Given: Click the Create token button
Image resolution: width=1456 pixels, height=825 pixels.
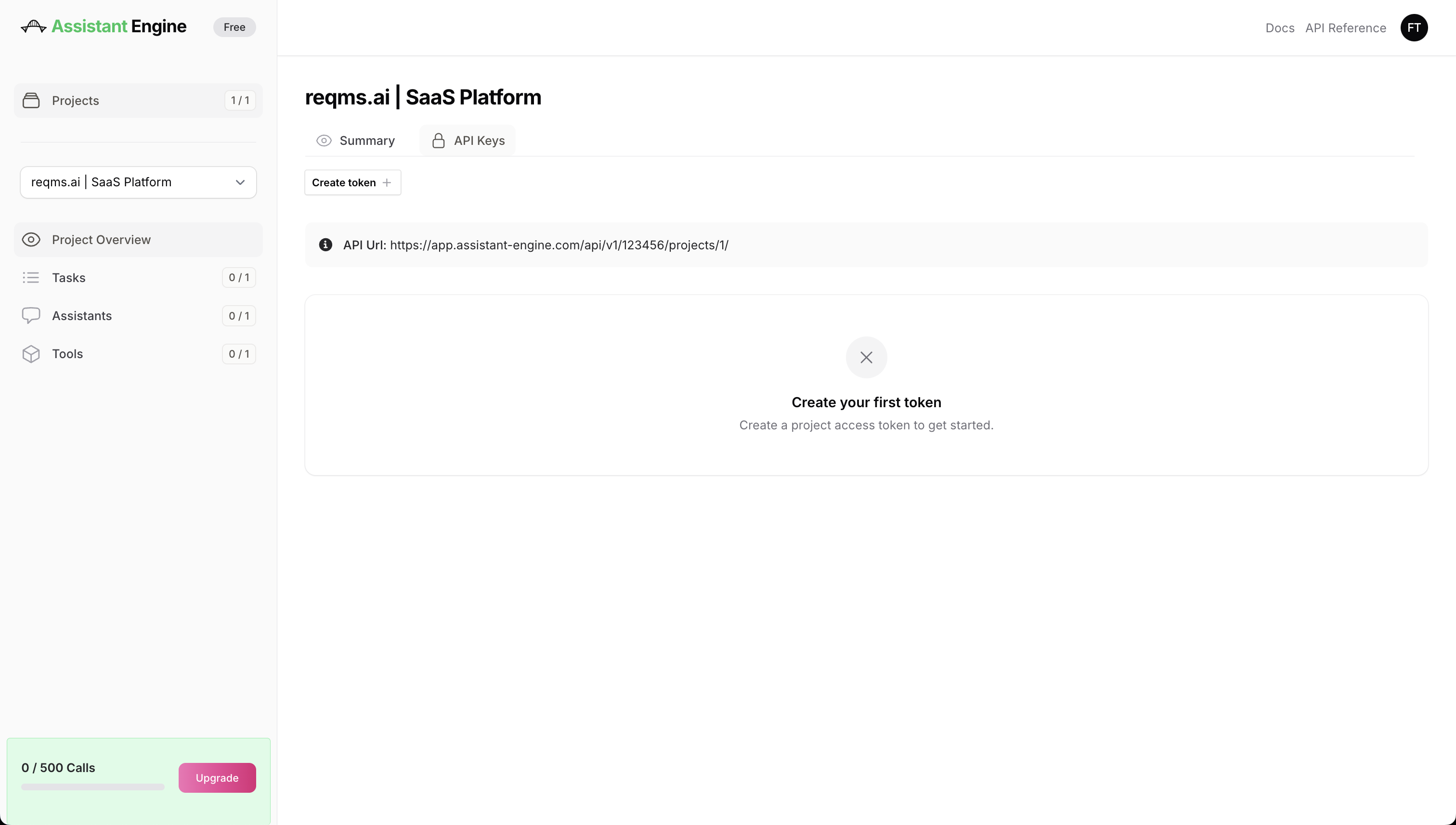Looking at the screenshot, I should click(x=352, y=182).
